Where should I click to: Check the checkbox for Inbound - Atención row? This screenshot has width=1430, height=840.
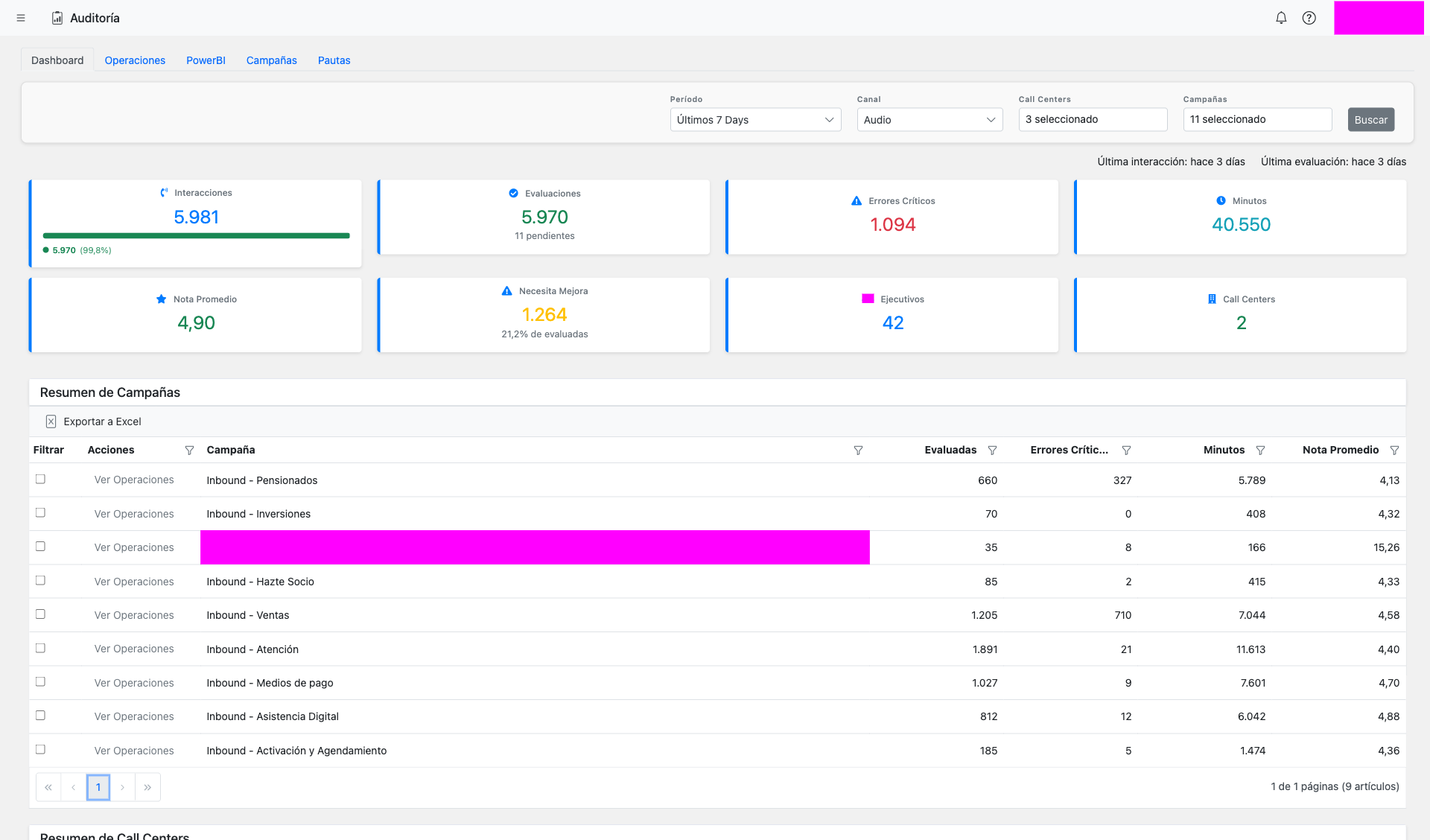pos(40,648)
